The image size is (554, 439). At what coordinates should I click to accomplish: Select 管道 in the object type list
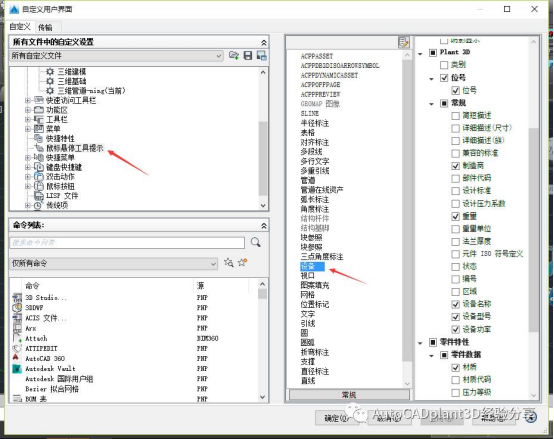coord(308,180)
